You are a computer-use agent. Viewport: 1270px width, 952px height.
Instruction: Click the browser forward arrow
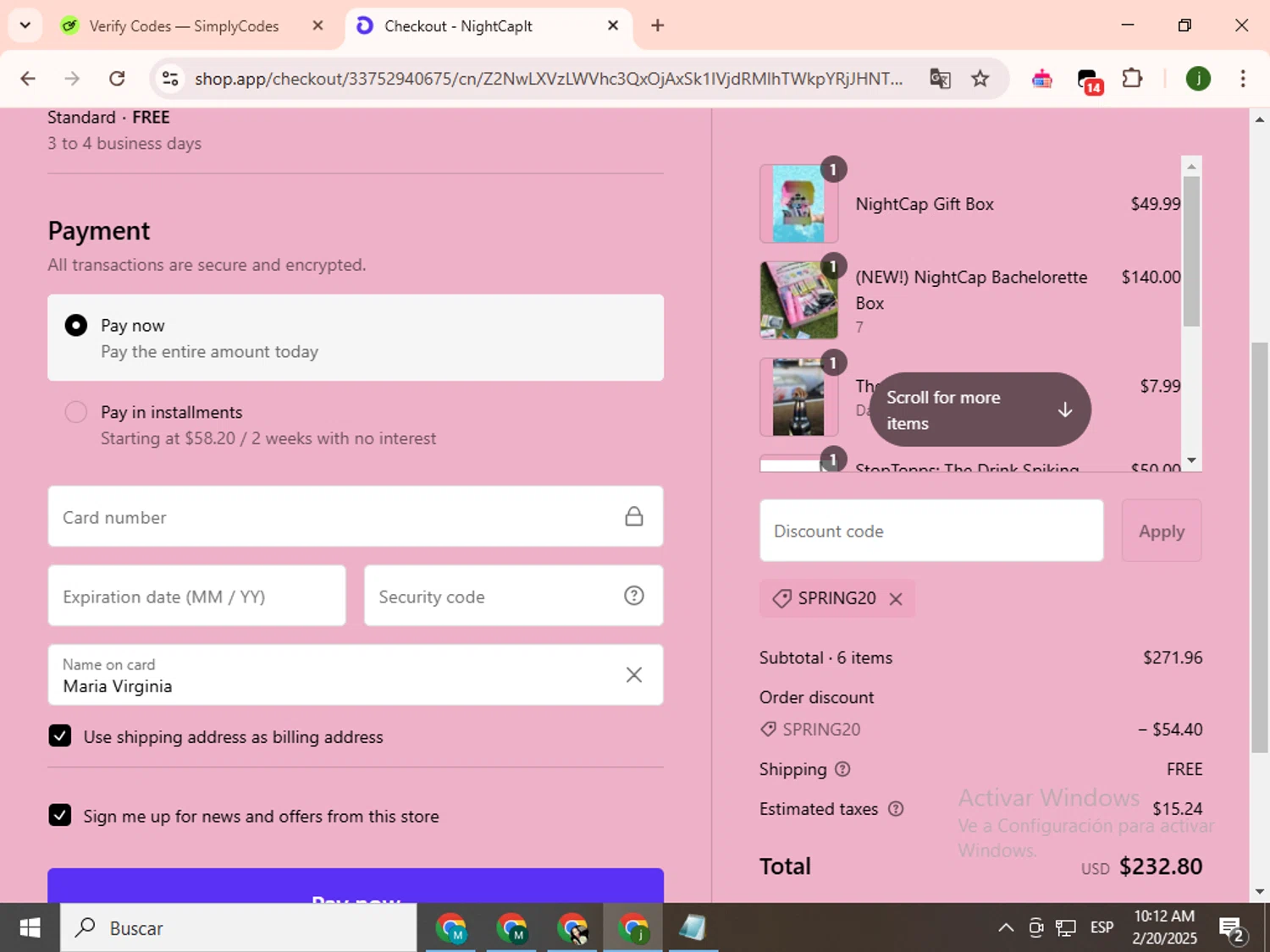(72, 79)
